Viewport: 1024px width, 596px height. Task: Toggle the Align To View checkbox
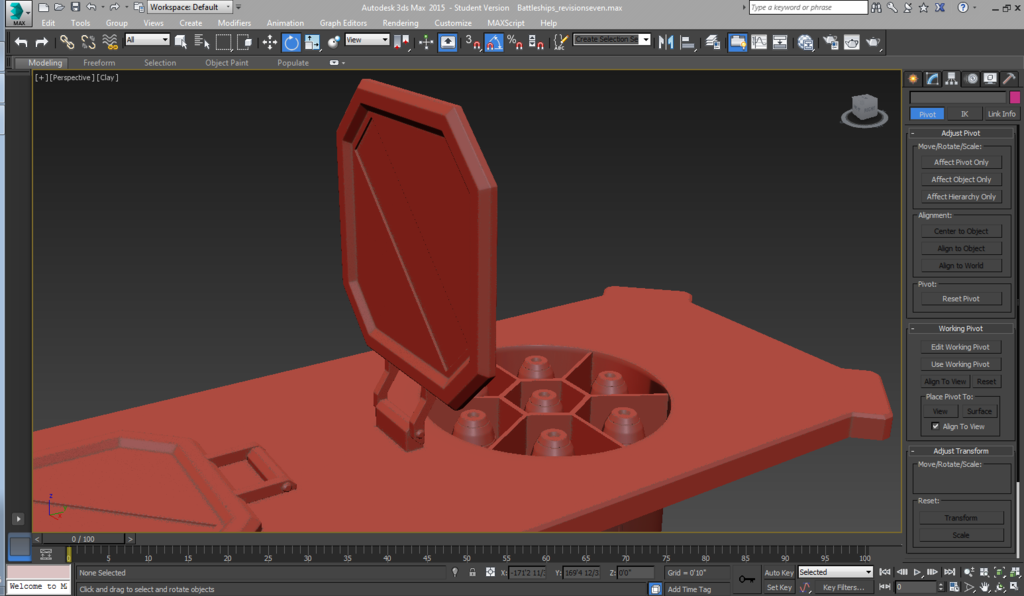(935, 427)
